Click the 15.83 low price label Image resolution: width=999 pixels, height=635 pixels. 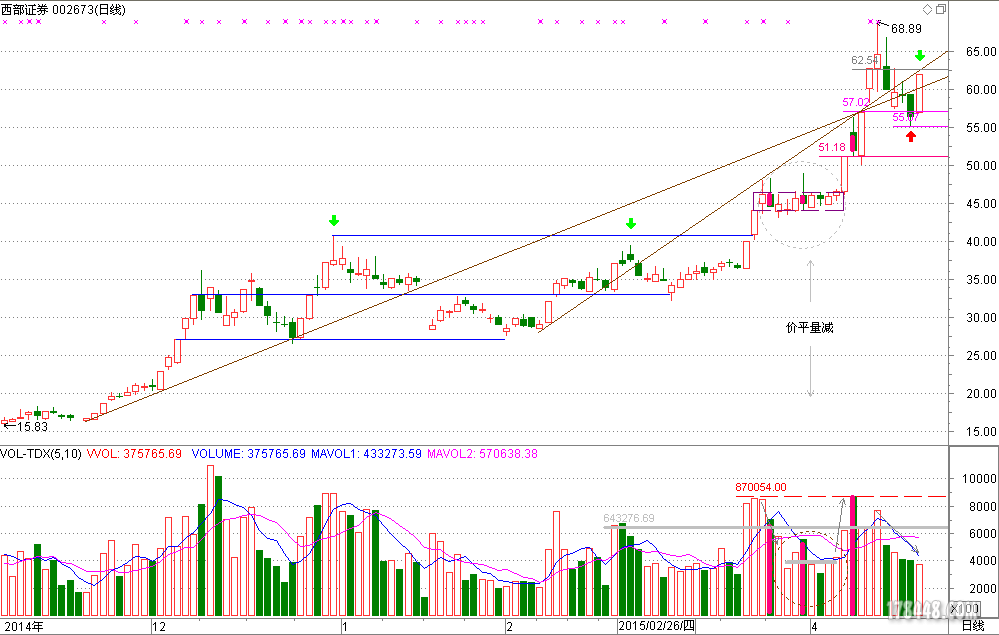click(30, 426)
